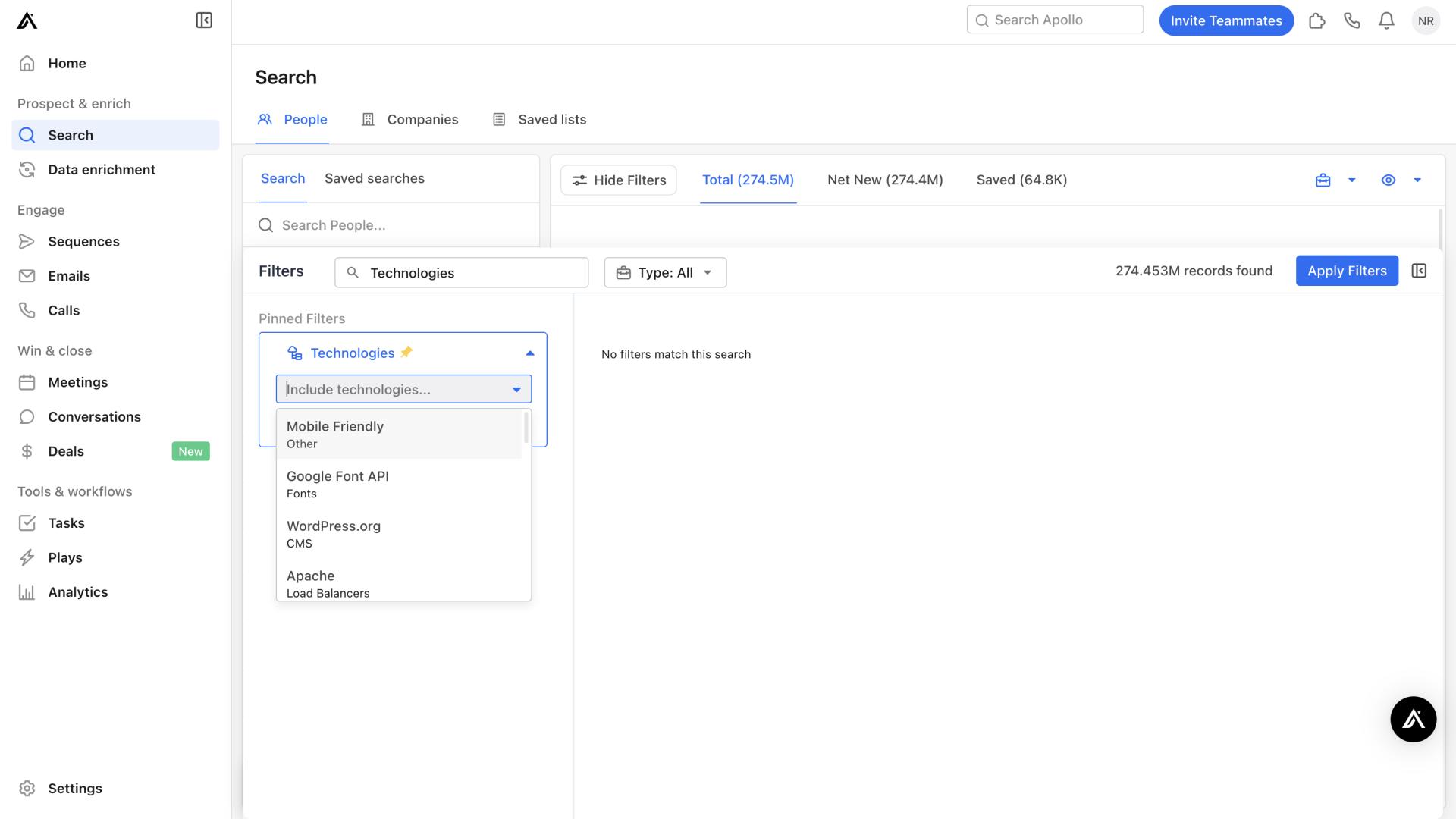This screenshot has height=819, width=1456.
Task: Open the NR user avatar menu
Action: (x=1426, y=20)
